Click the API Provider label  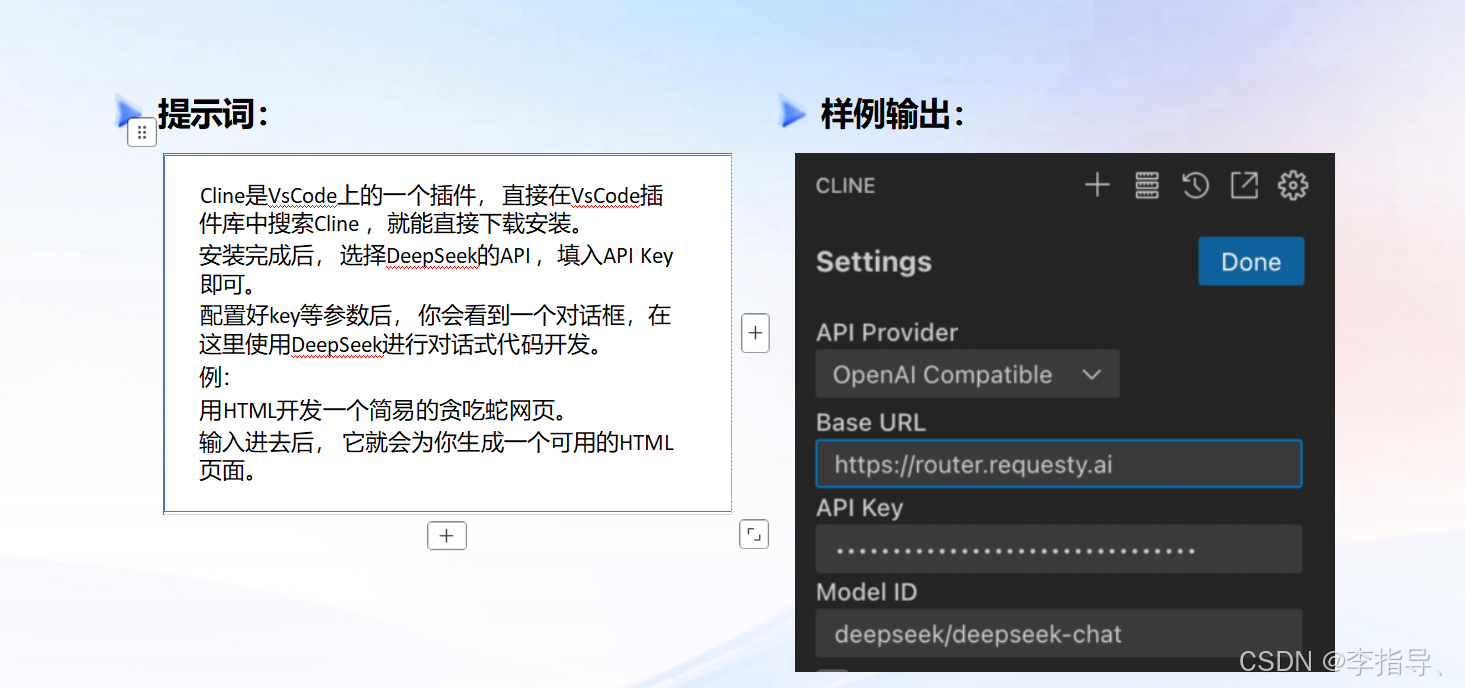(887, 333)
